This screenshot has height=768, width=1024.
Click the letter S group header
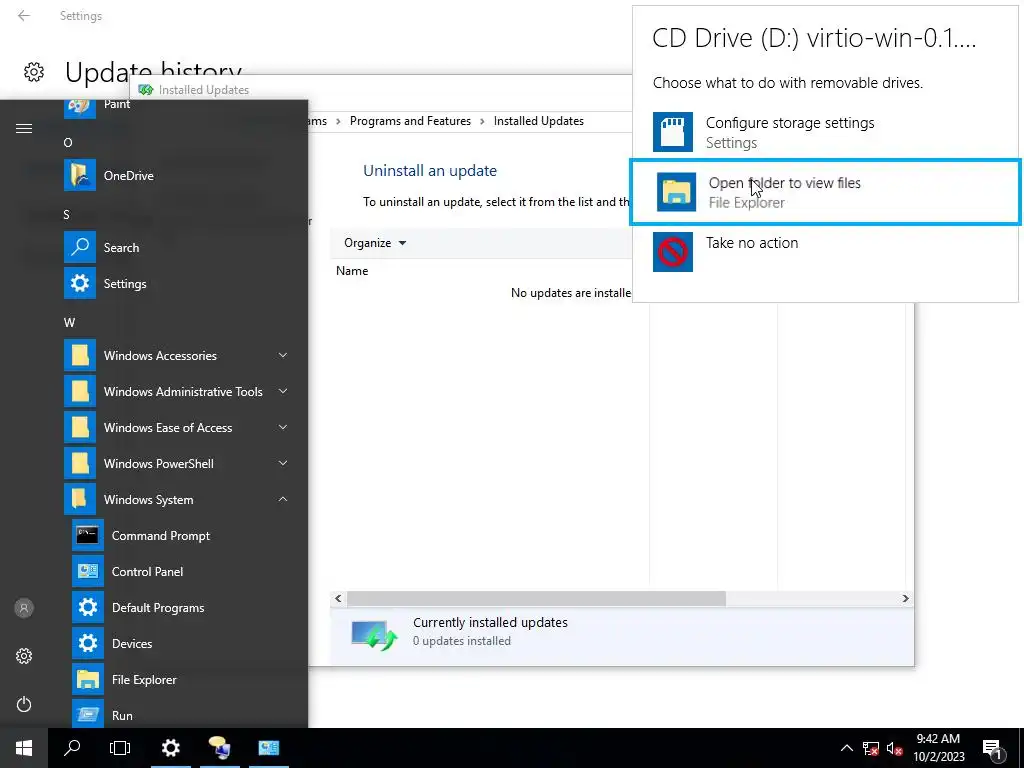point(67,214)
